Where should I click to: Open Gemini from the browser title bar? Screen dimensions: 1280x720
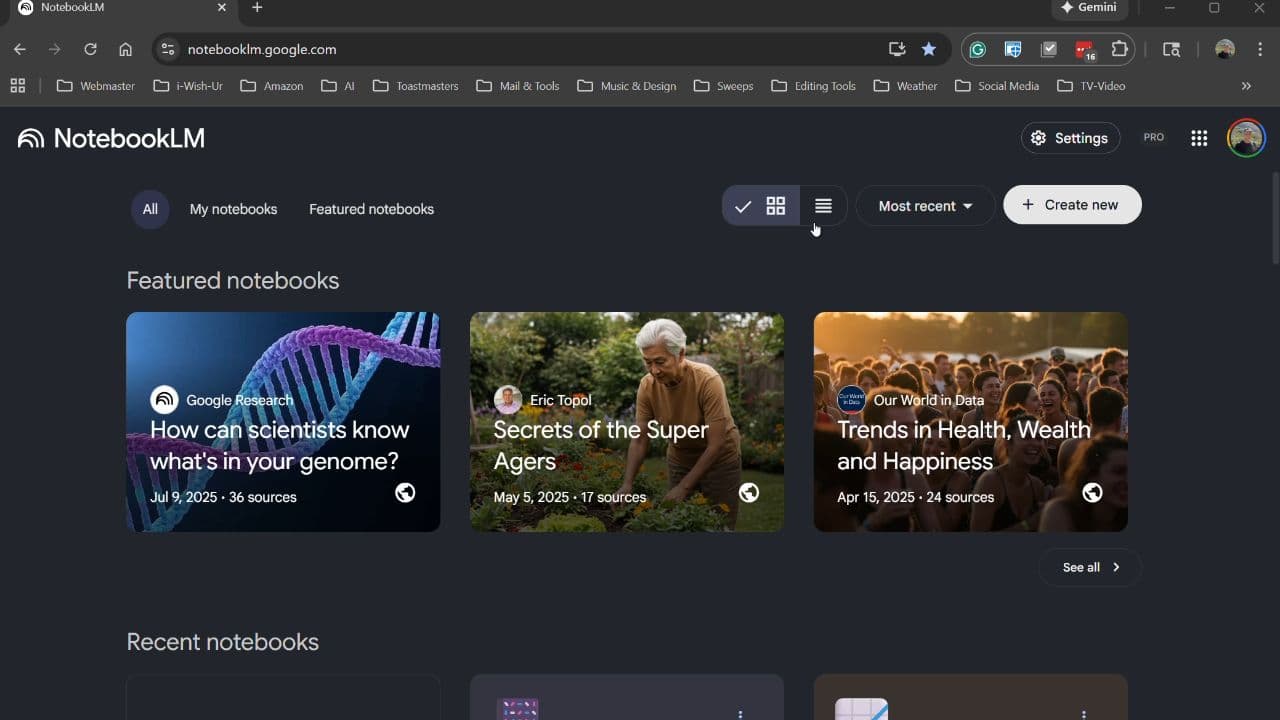[x=1089, y=8]
